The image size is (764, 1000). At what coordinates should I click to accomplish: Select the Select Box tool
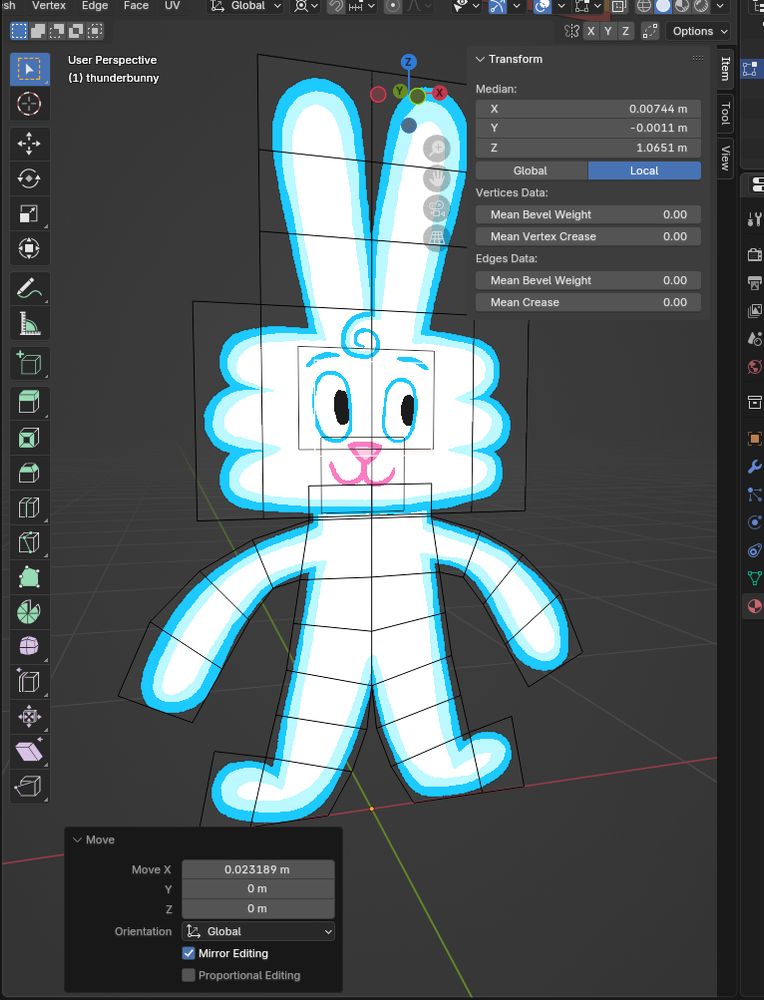click(29, 69)
